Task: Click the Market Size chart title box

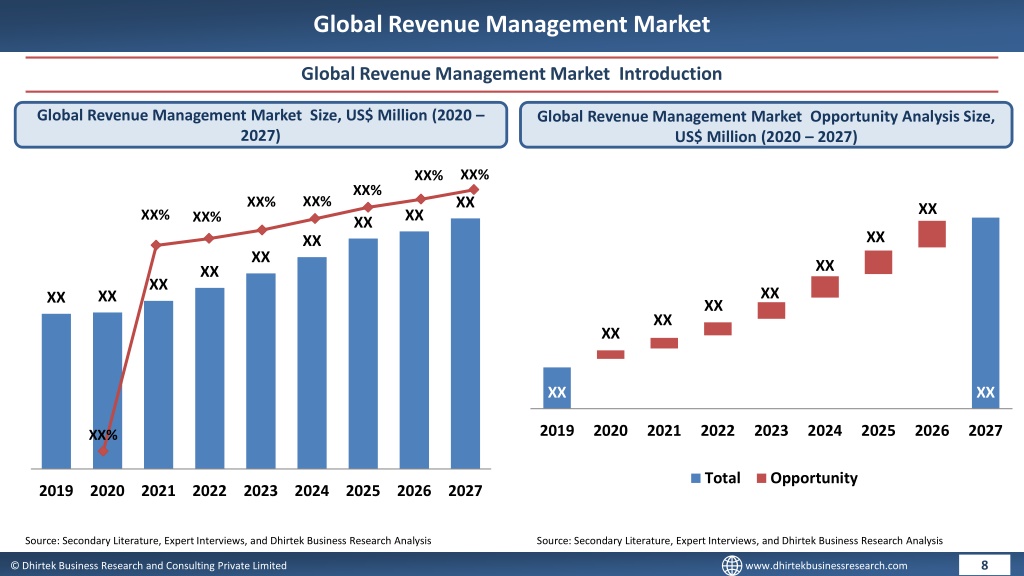Action: (261, 125)
